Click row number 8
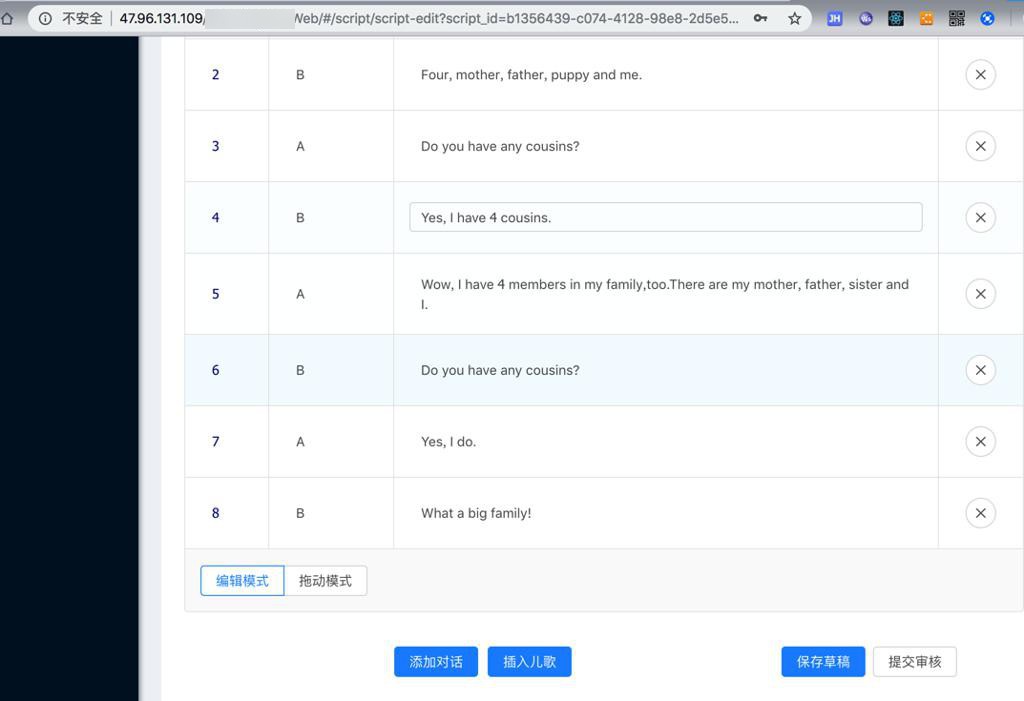The width and height of the screenshot is (1024, 701). click(216, 514)
